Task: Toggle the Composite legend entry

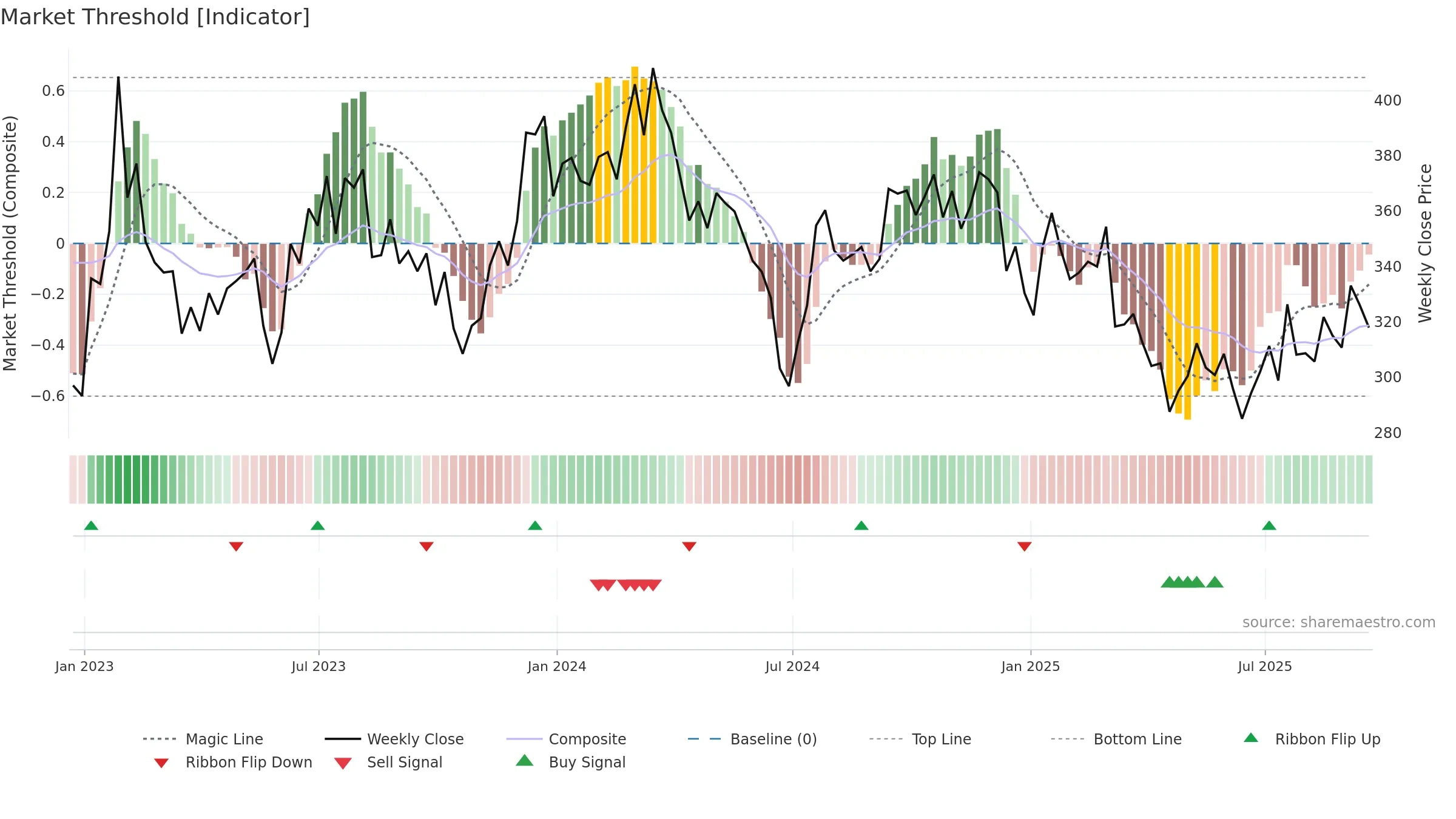Action: [x=566, y=739]
